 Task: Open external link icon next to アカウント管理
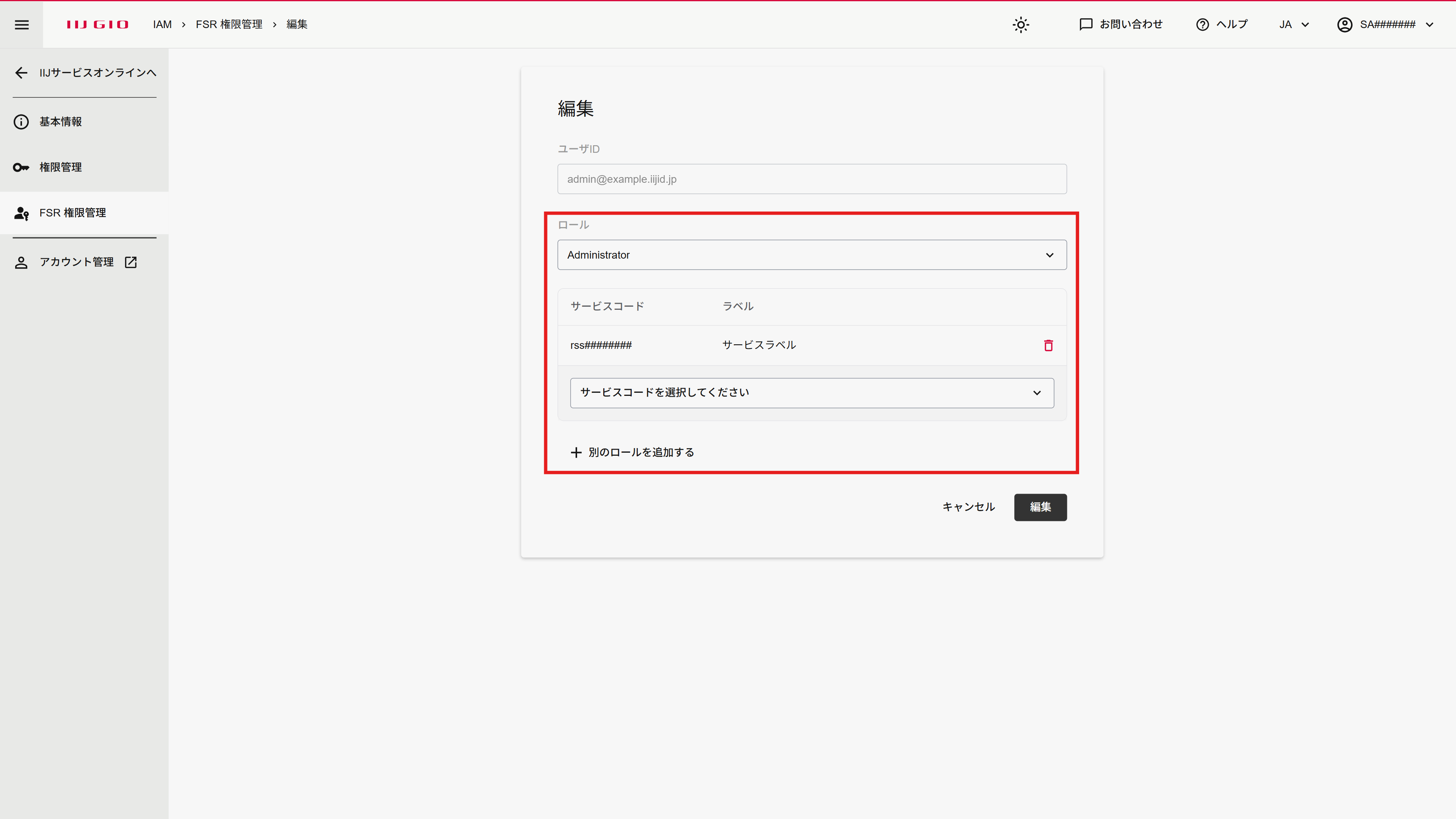[130, 262]
